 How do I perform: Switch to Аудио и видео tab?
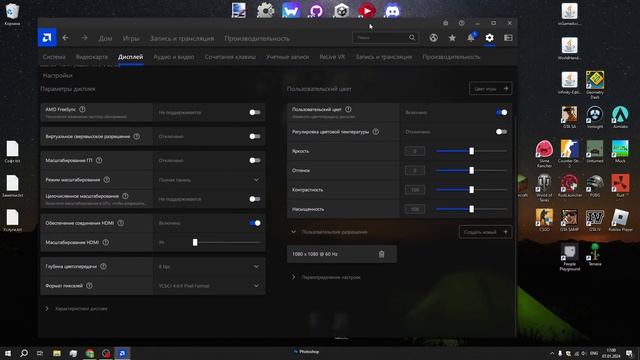click(x=174, y=57)
